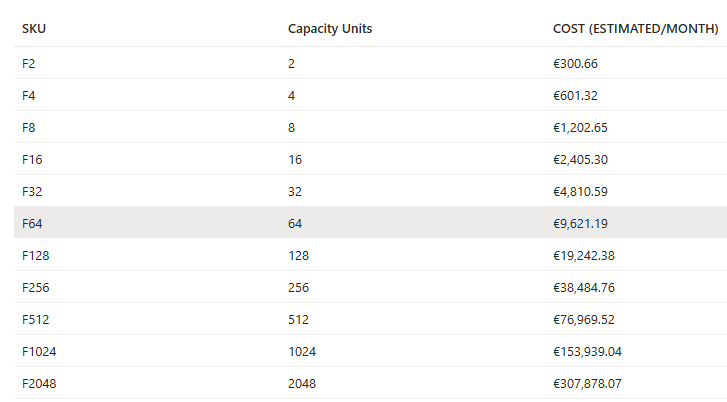
Task: Select the F128 SKU row
Action: coord(35,255)
